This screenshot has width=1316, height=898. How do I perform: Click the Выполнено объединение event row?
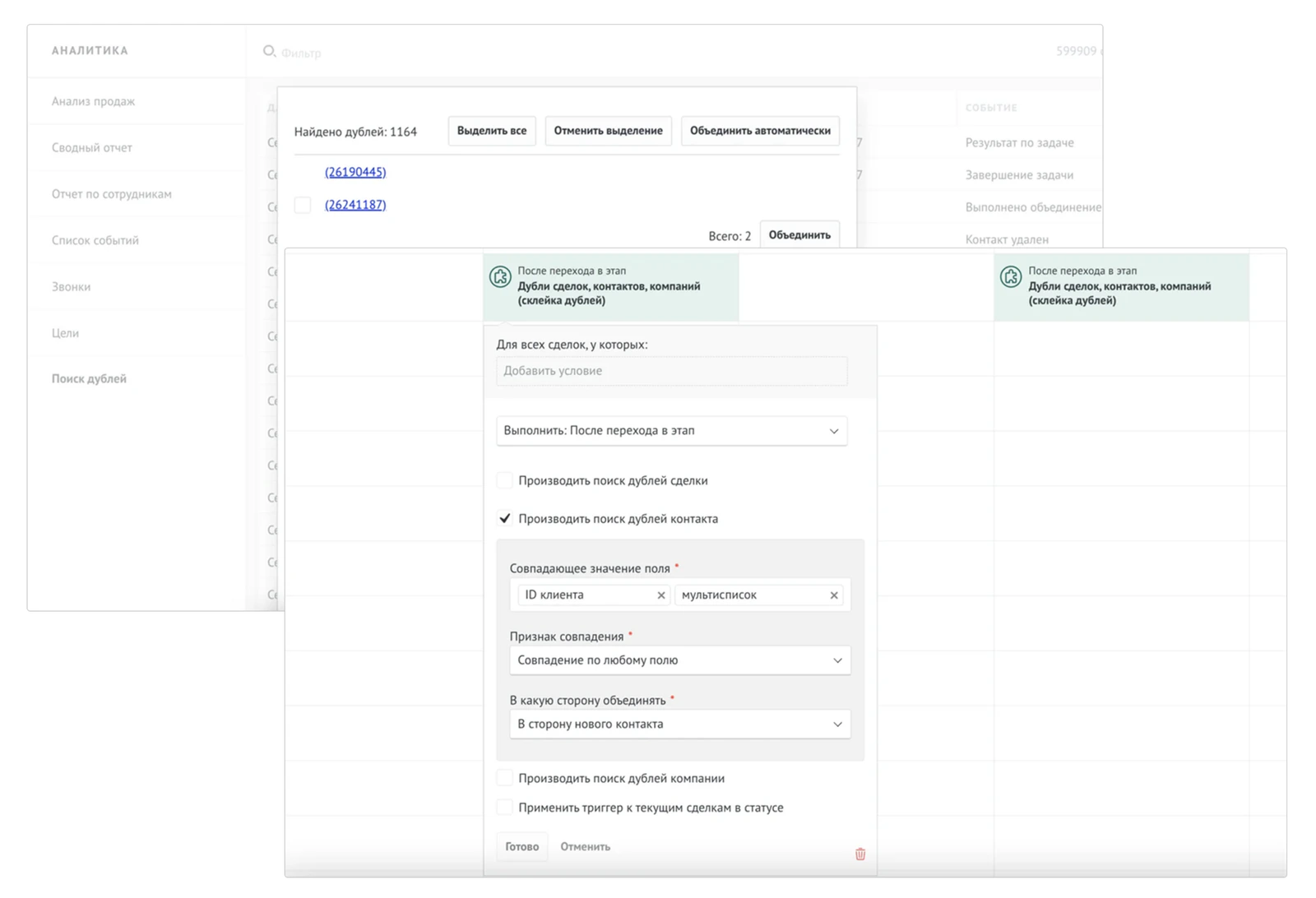click(1034, 207)
